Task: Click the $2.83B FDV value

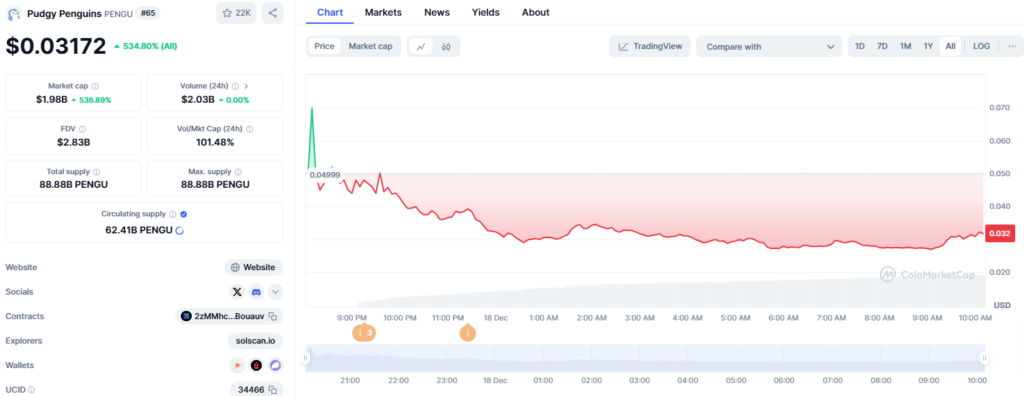Action: click(x=73, y=142)
